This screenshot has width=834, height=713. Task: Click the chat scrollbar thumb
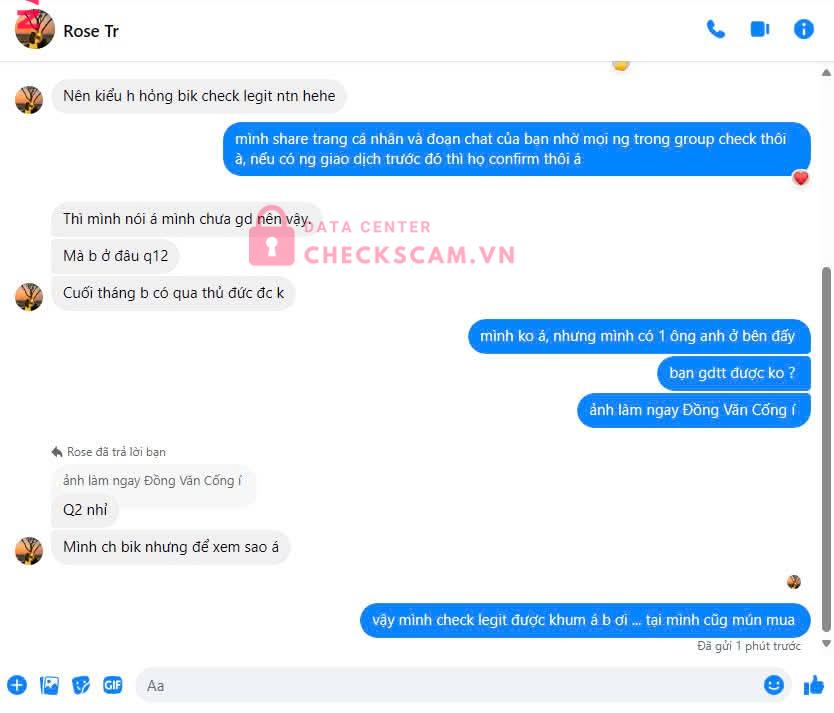[x=826, y=448]
